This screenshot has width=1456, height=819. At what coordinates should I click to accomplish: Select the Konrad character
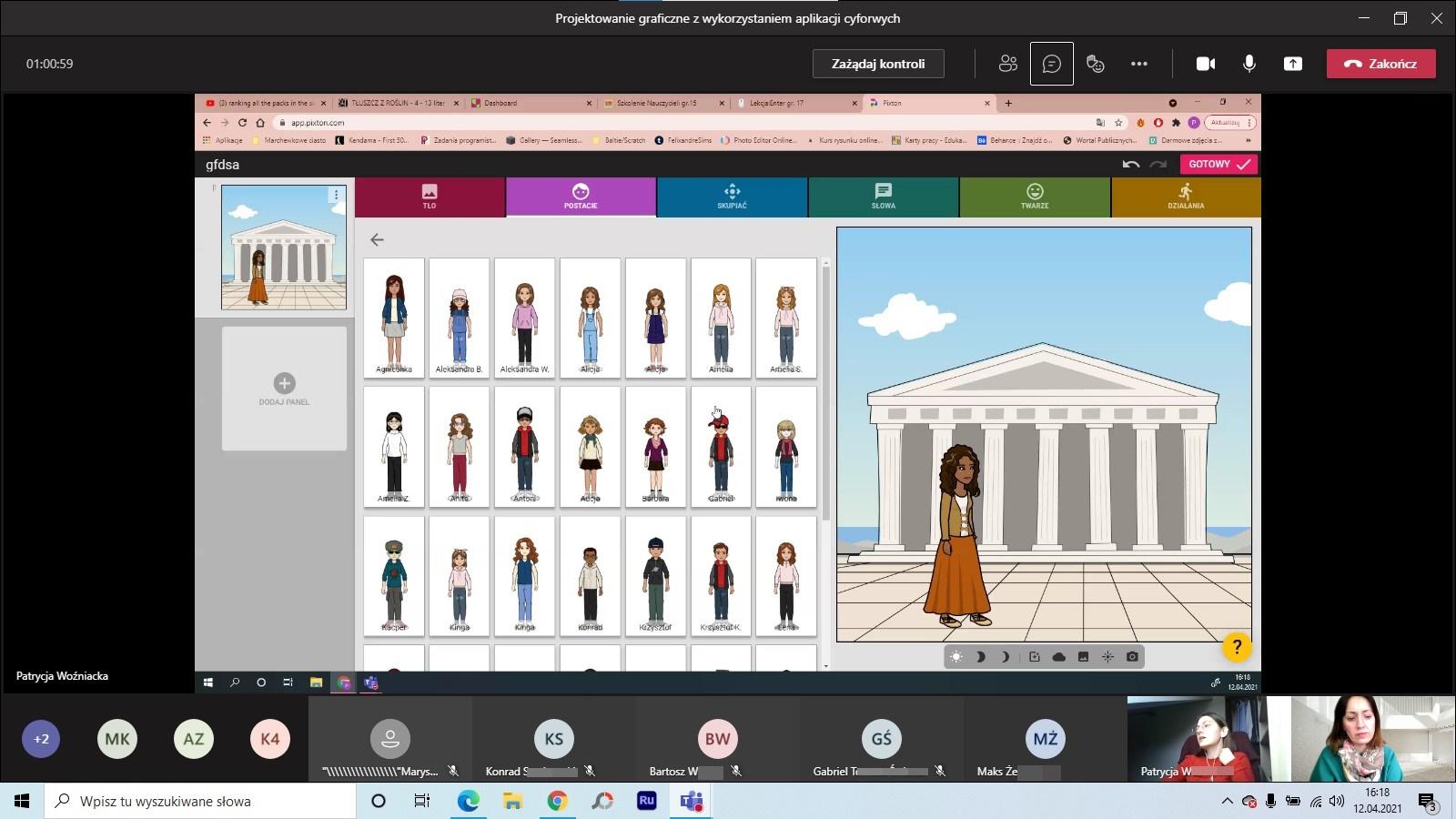pos(591,576)
